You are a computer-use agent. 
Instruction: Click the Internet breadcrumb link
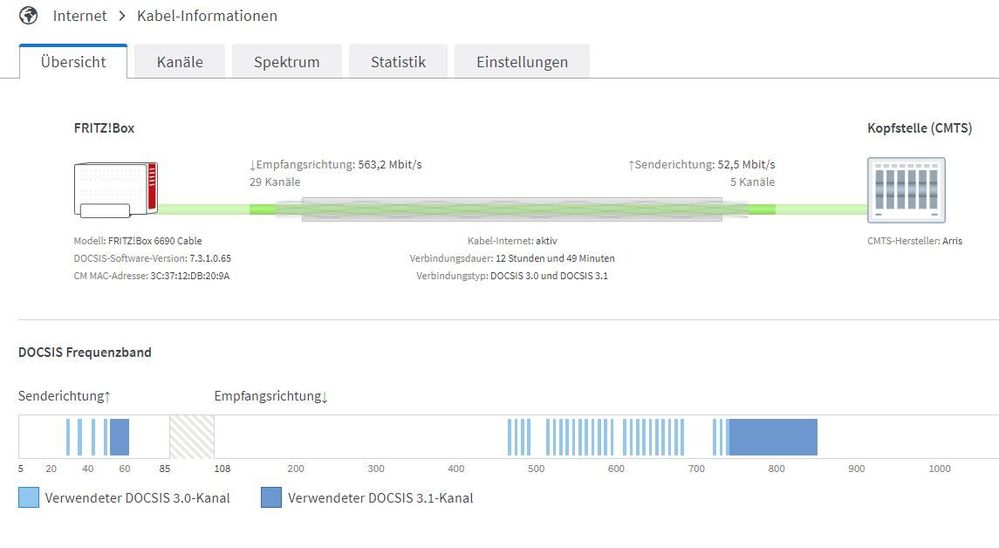tap(80, 16)
